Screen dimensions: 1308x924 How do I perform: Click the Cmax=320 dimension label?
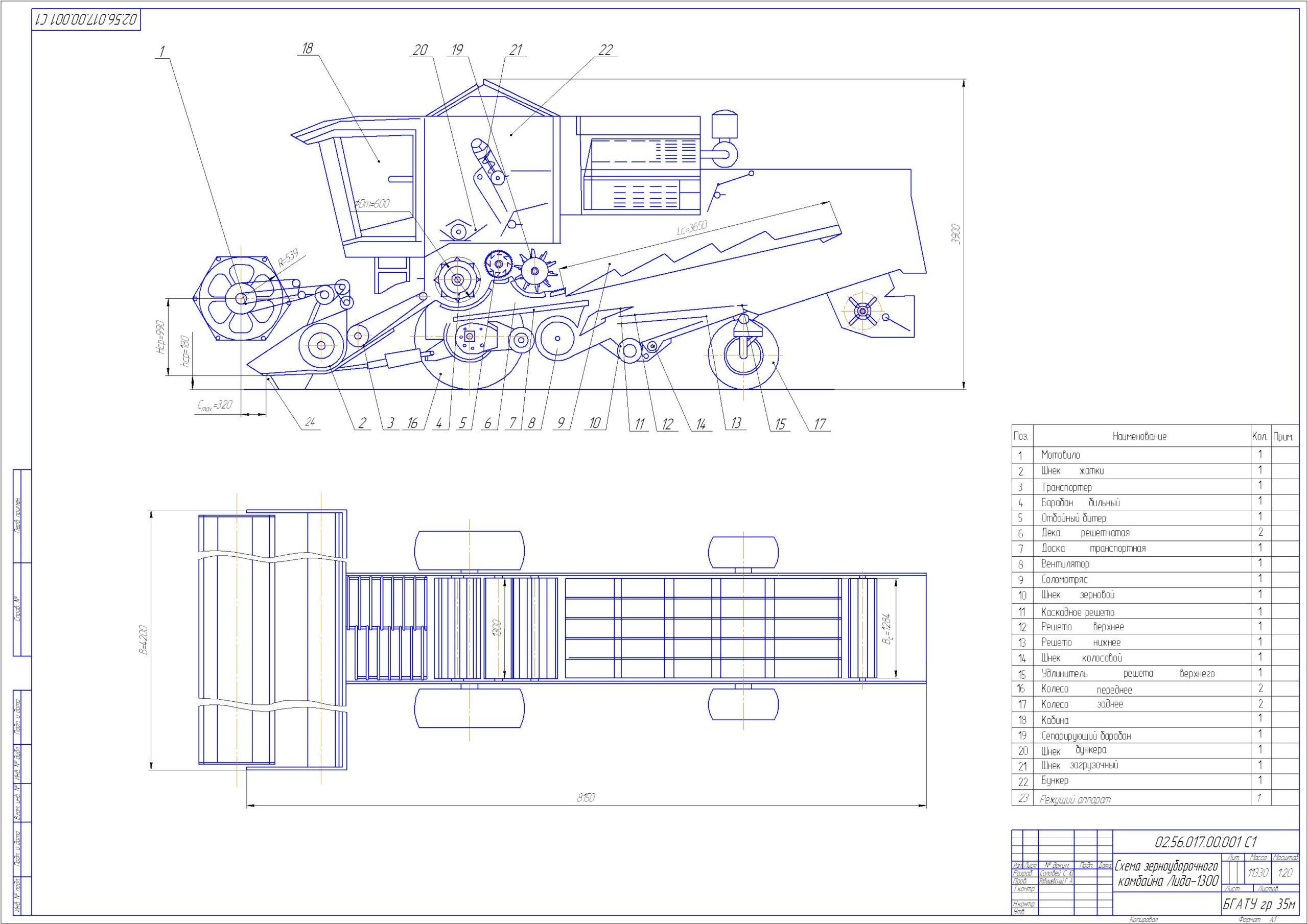215,406
